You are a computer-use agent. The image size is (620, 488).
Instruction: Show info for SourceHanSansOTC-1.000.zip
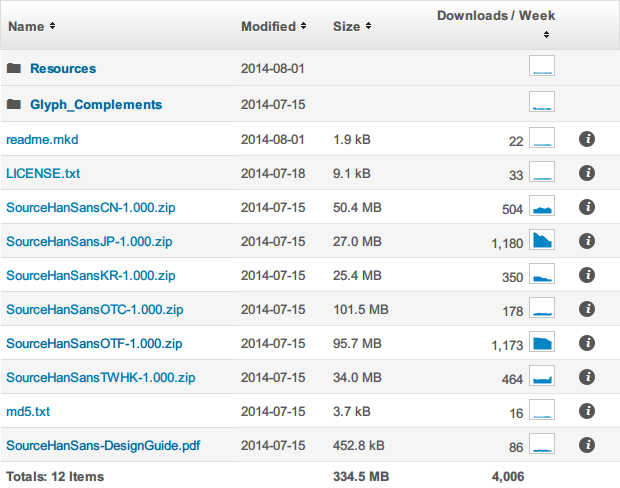[x=587, y=309]
